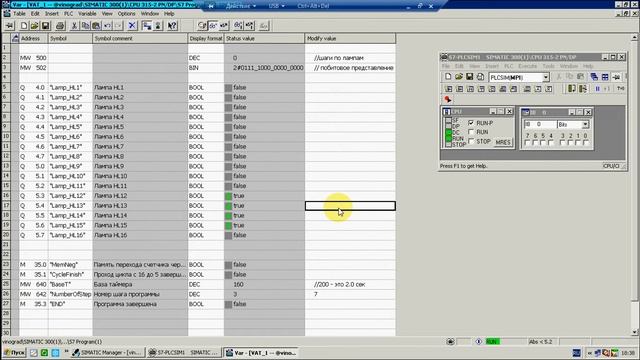Click the Cascade windows icon in S7-PLCSIM

tap(594, 77)
